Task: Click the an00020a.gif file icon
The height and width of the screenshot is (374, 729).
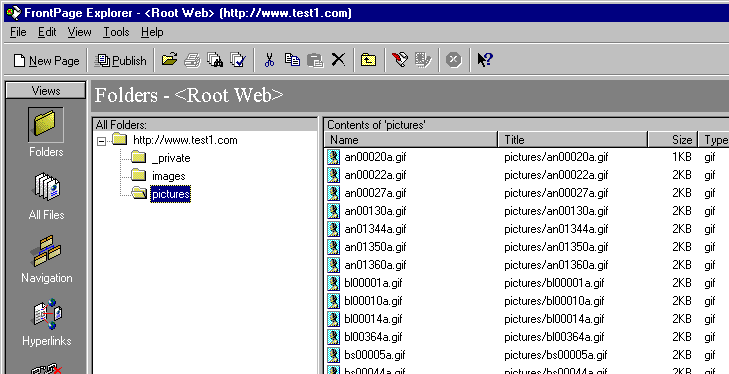Action: pyautogui.click(x=333, y=157)
